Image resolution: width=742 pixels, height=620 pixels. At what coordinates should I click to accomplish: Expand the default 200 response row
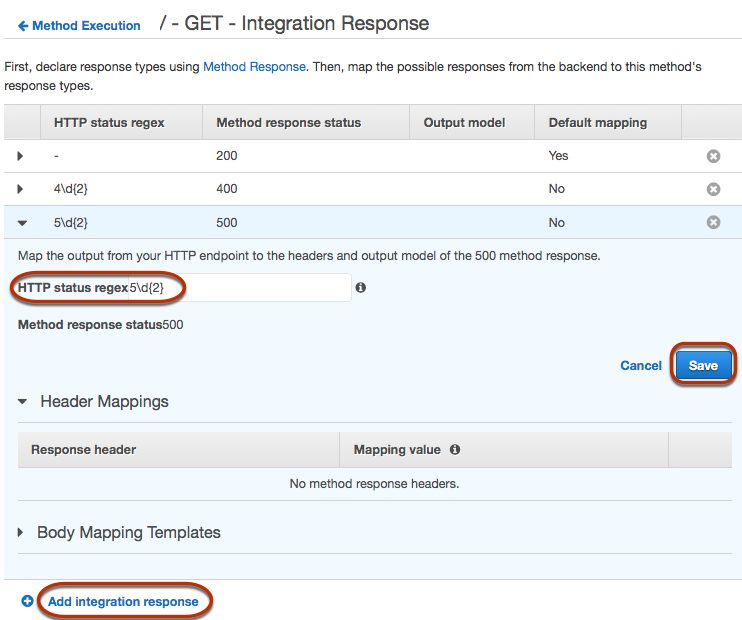click(20, 156)
